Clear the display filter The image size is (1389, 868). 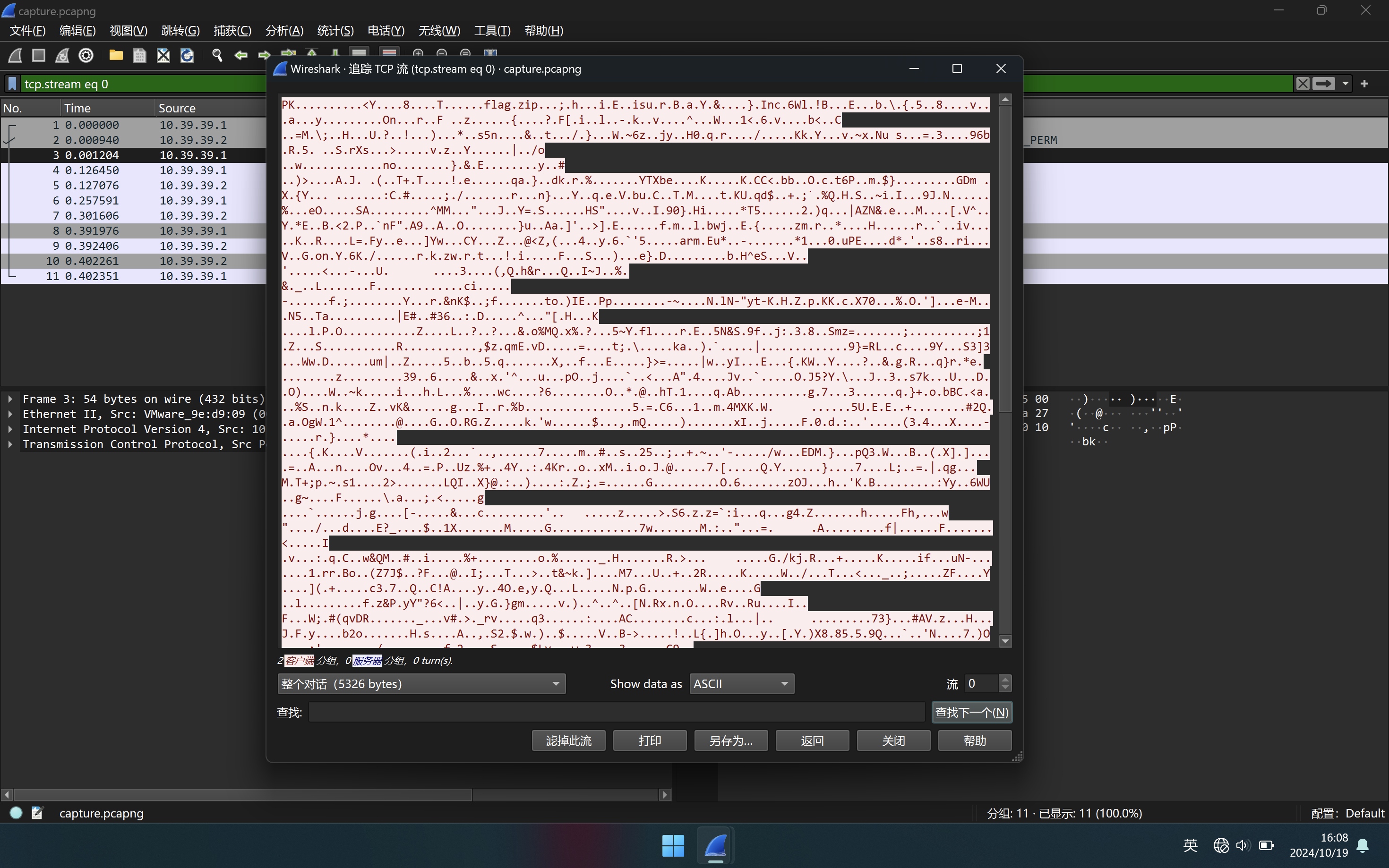(x=1303, y=84)
